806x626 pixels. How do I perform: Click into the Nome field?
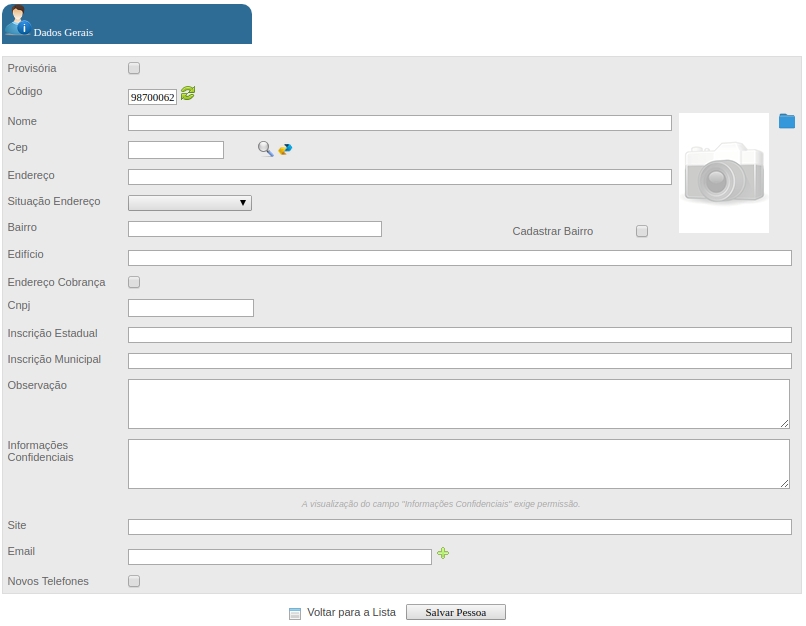coord(400,123)
